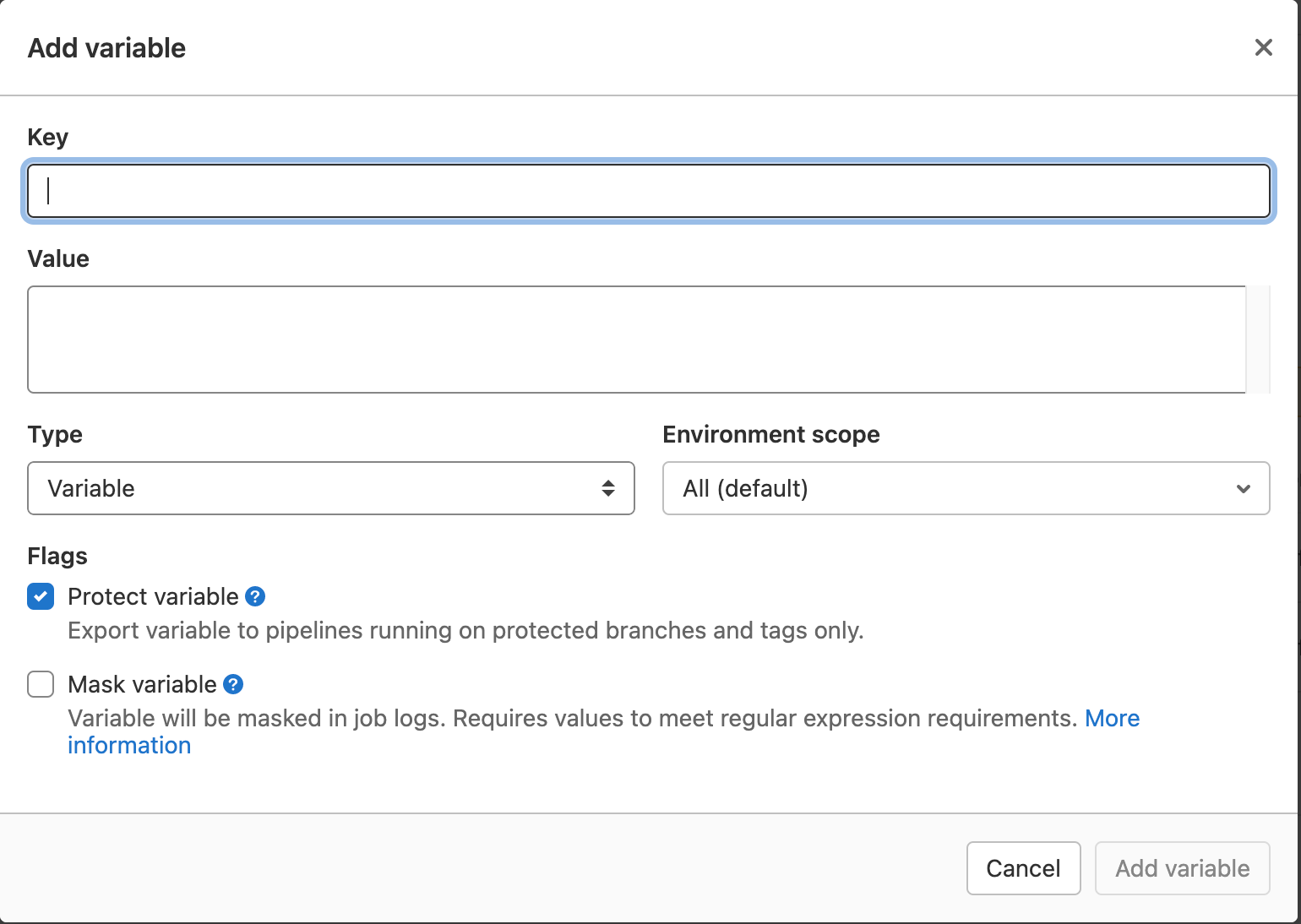The image size is (1301, 924).
Task: Uncheck the Protect variable checkbox
Action: pyautogui.click(x=40, y=596)
